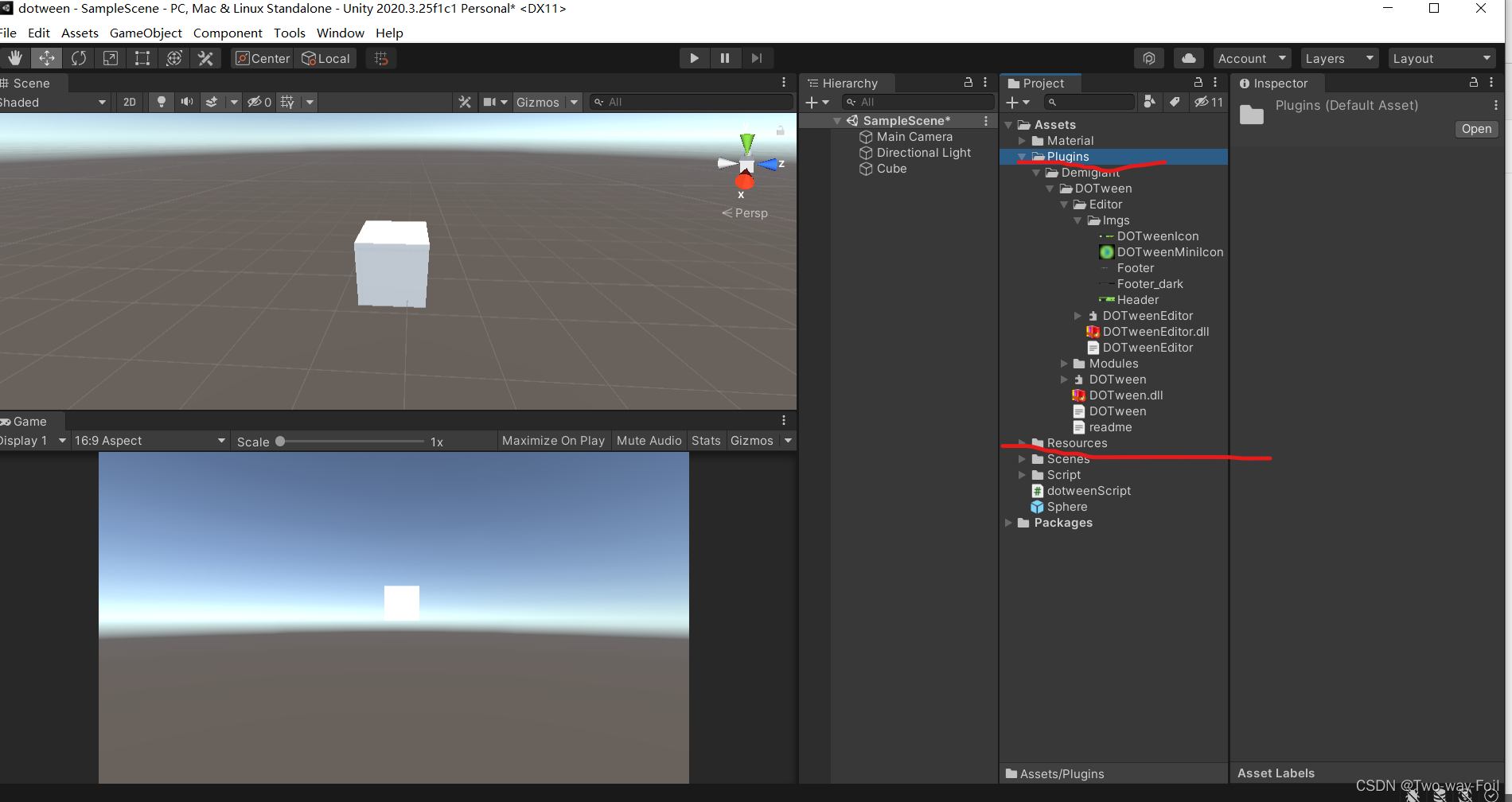Open Assets menu

click(80, 33)
